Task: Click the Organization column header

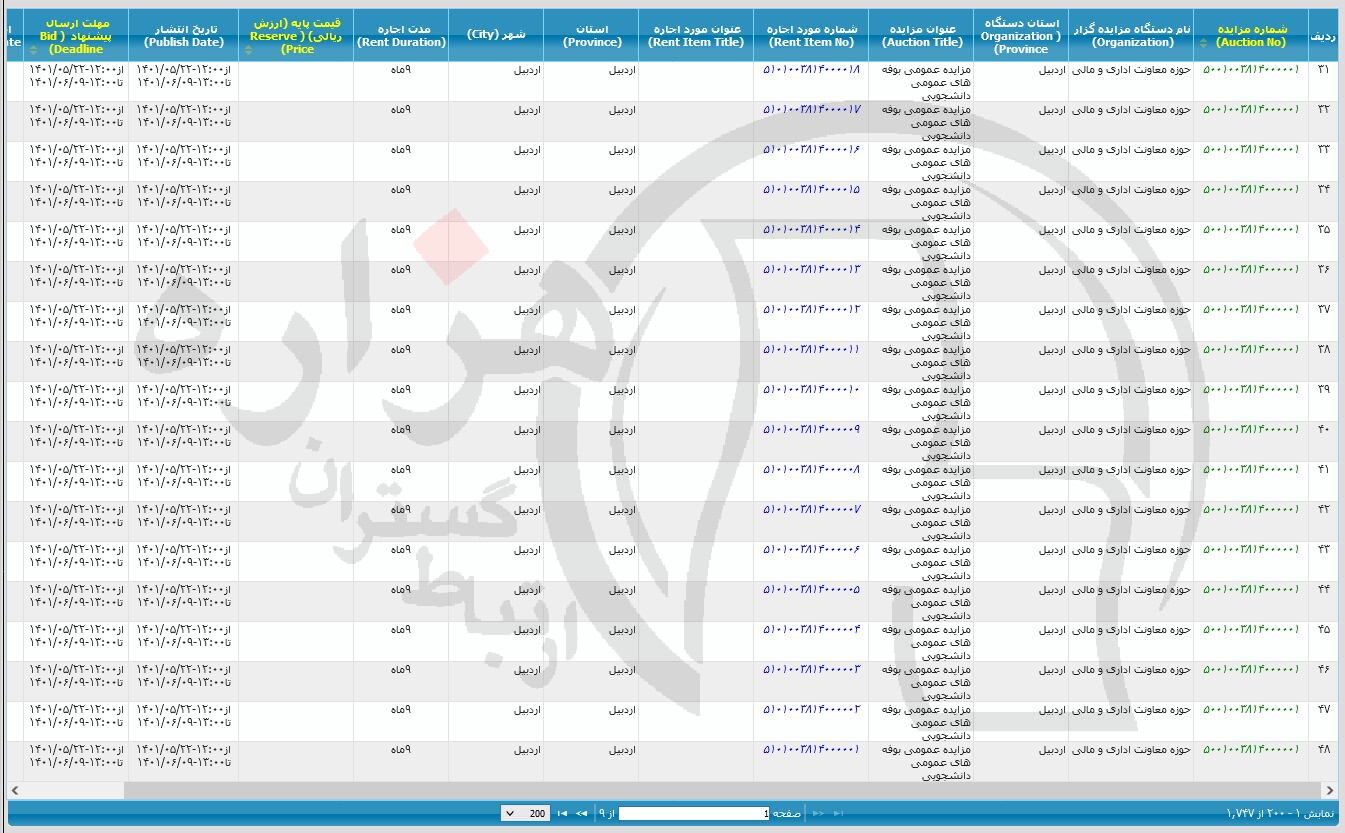Action: pyautogui.click(x=1131, y=35)
